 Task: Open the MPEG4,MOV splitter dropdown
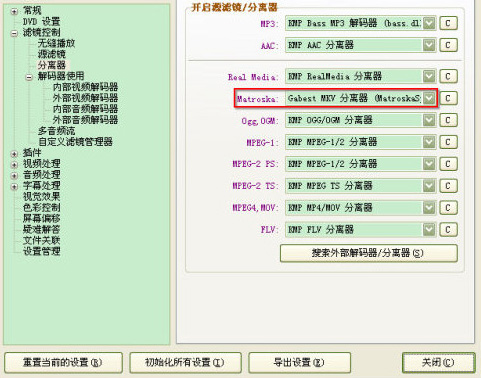[x=429, y=208]
